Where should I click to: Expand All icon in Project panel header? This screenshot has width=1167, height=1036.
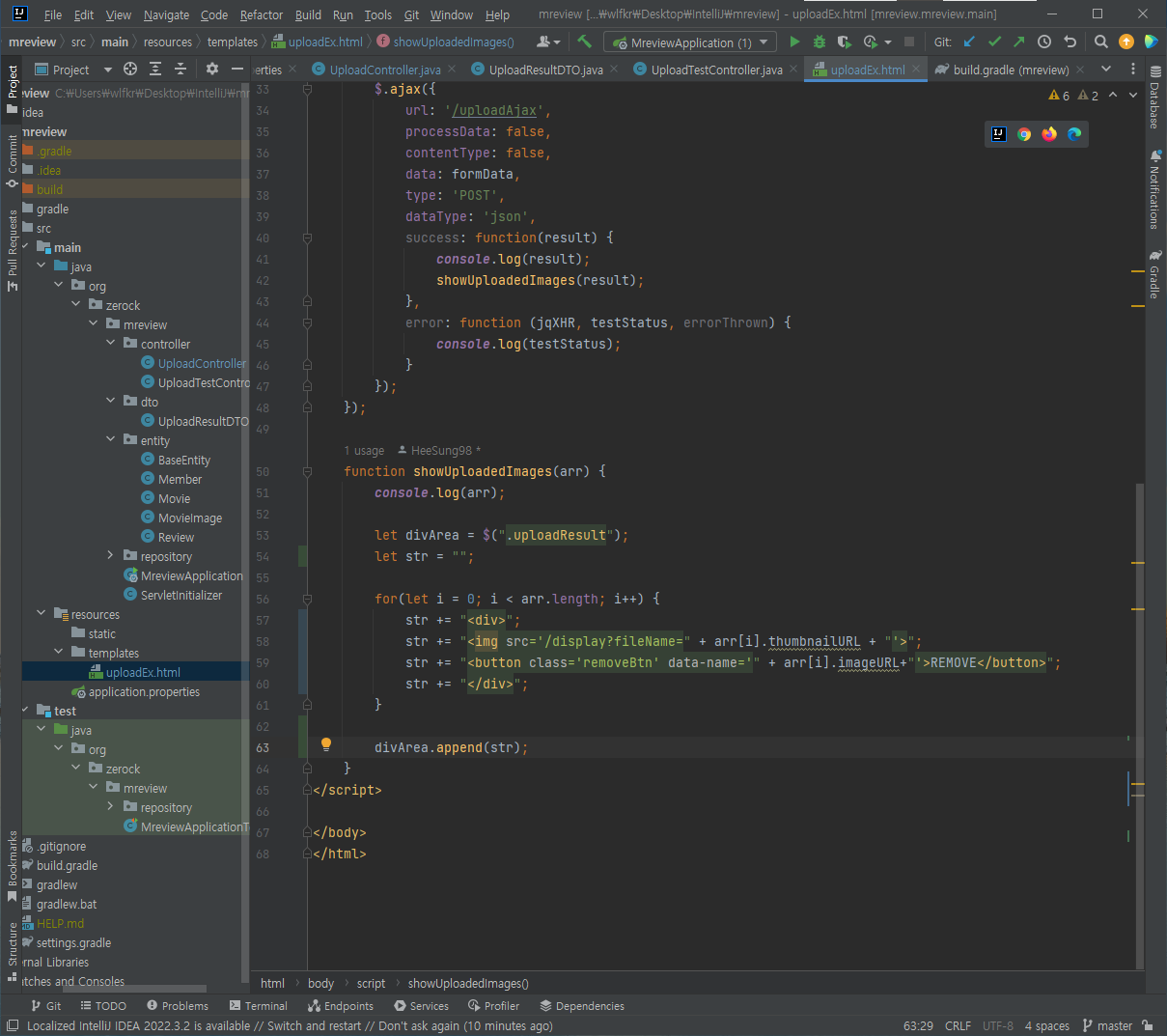pyautogui.click(x=155, y=69)
